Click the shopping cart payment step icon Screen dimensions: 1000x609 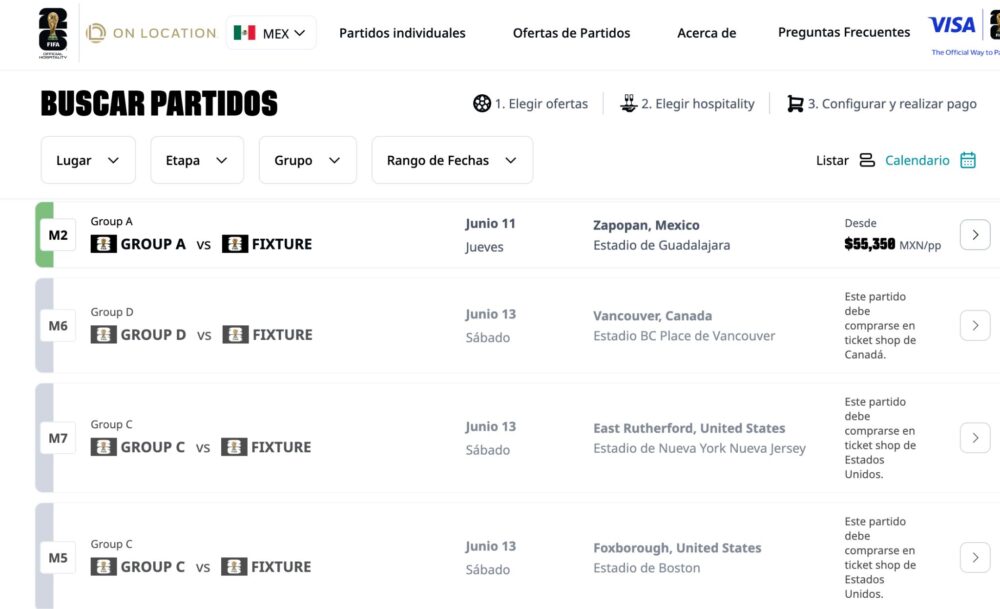(x=795, y=103)
